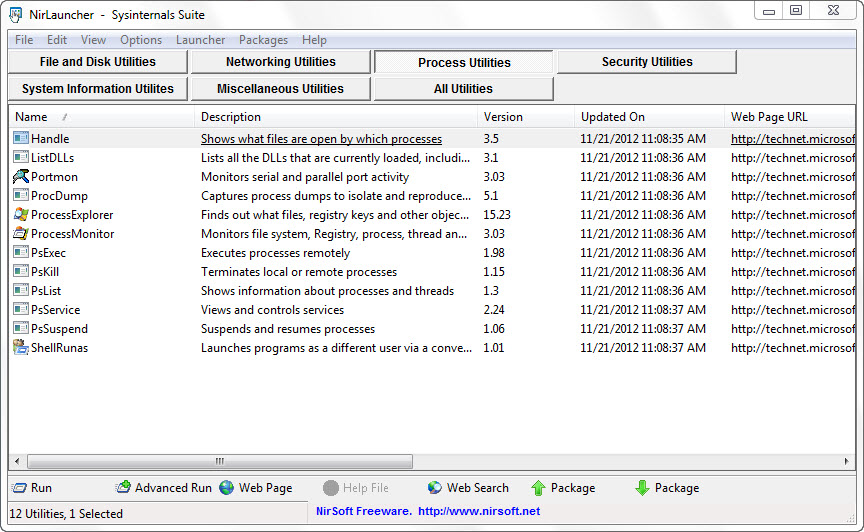Click the ProcessExplorer icon
Screen dimensions: 864x532
coord(21,214)
